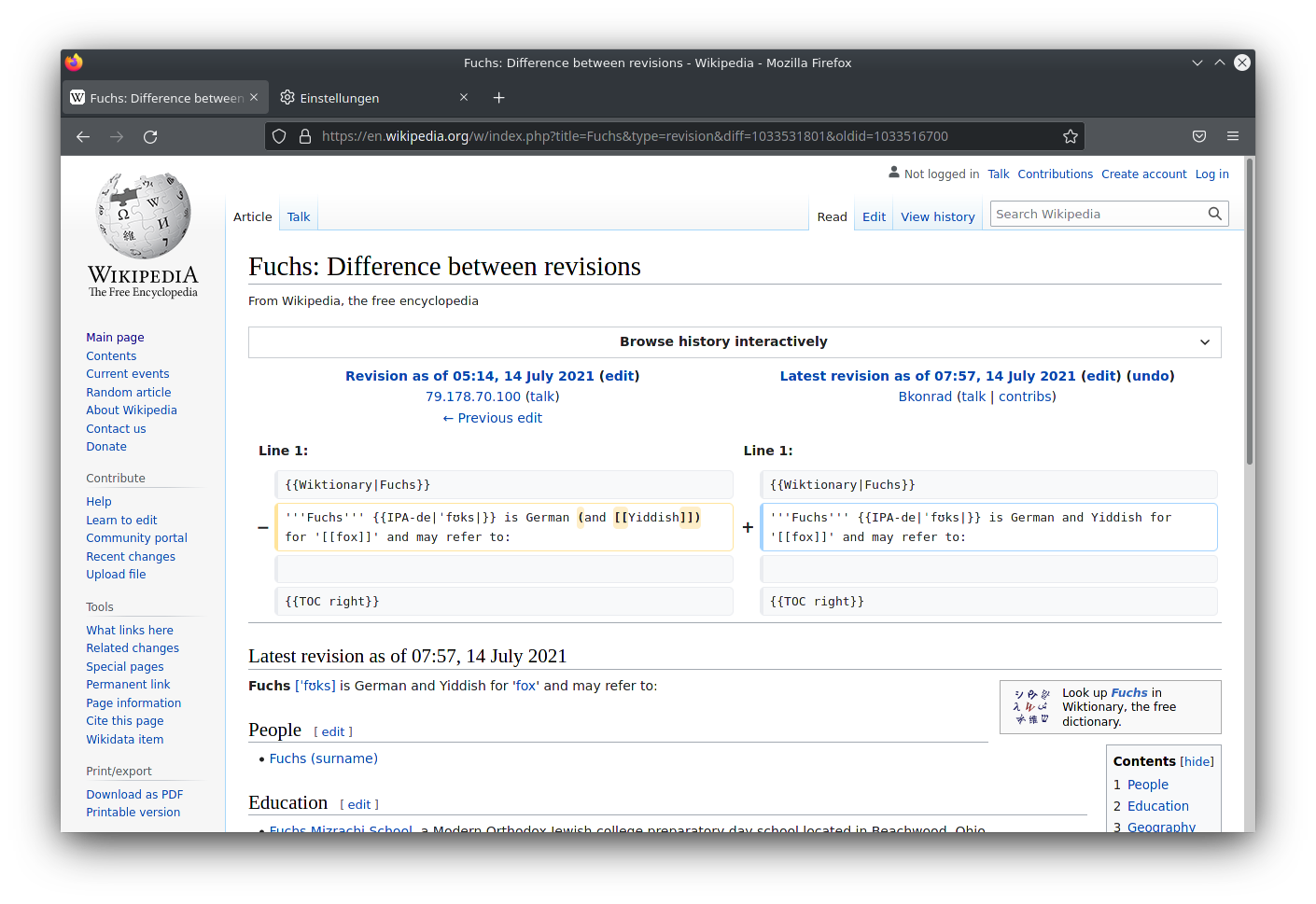Image resolution: width=1316 pixels, height=904 pixels.
Task: Open site security padlock info
Action: pyautogui.click(x=304, y=136)
